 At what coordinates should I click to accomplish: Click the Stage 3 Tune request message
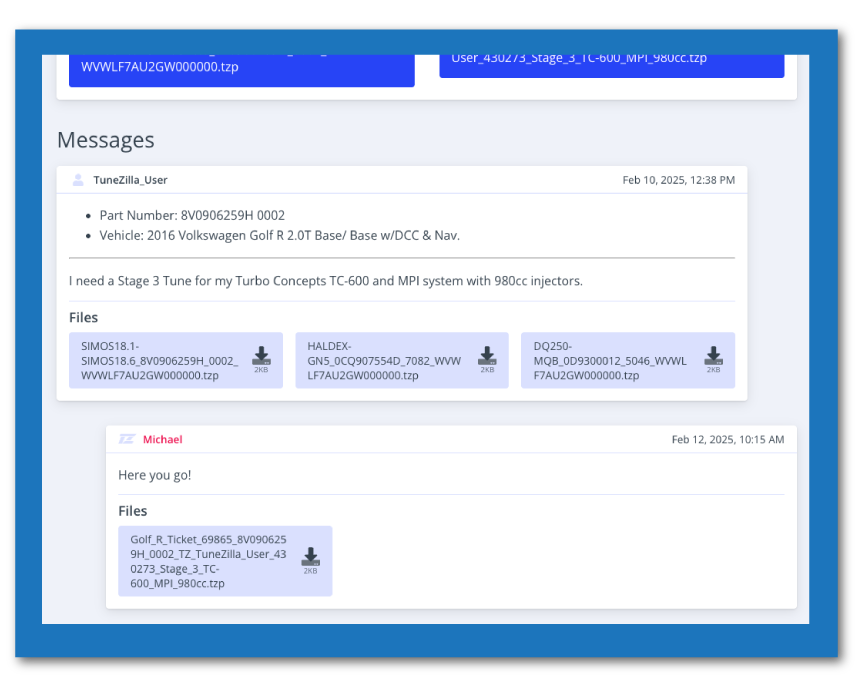tap(326, 281)
